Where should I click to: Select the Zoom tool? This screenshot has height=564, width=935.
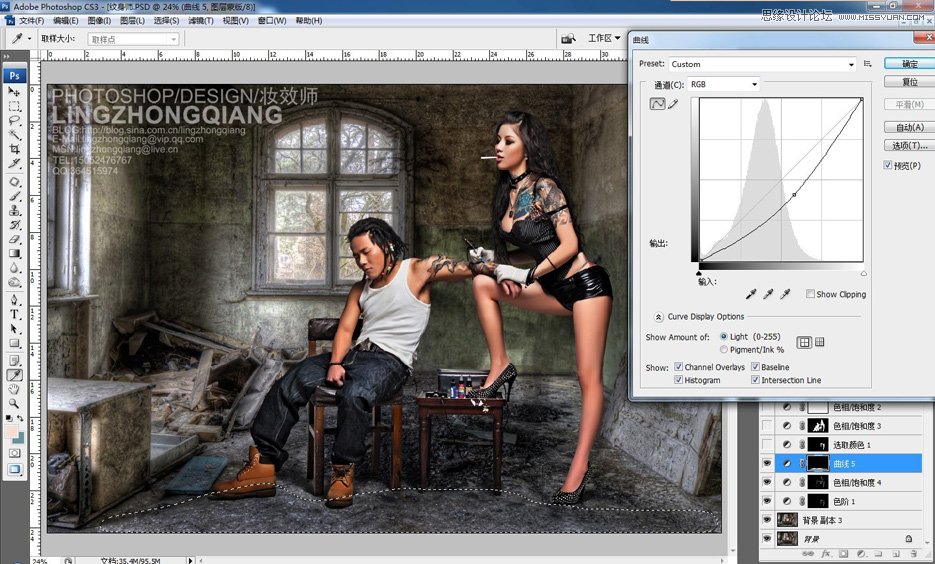[x=14, y=404]
